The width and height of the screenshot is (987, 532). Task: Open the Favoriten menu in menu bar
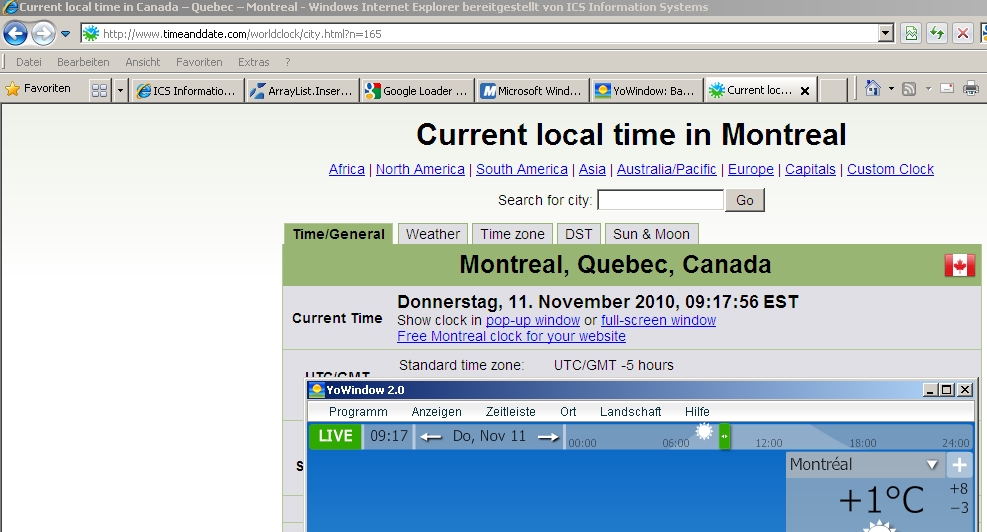pos(199,62)
